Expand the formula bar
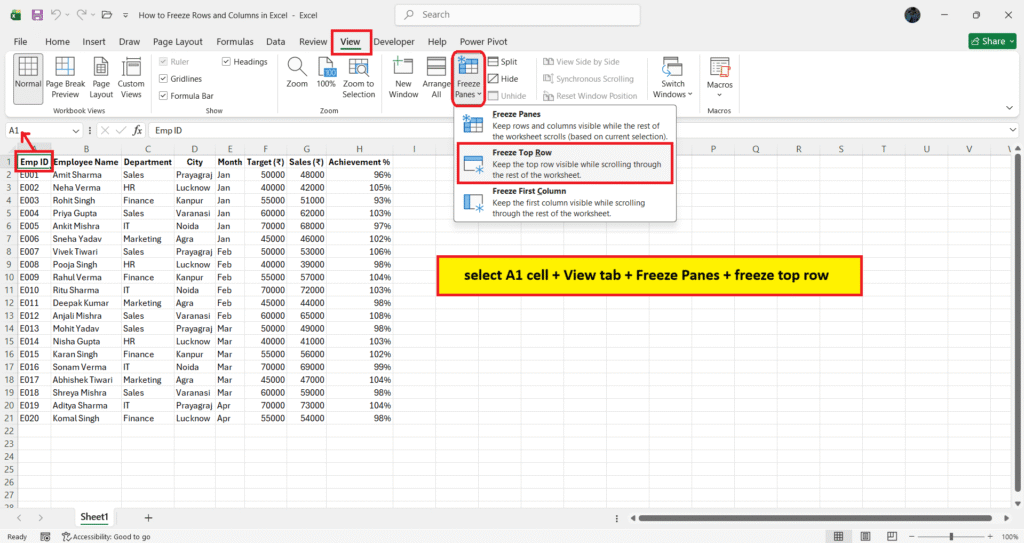Screen dimensions: 1024x543 click(x=1012, y=130)
